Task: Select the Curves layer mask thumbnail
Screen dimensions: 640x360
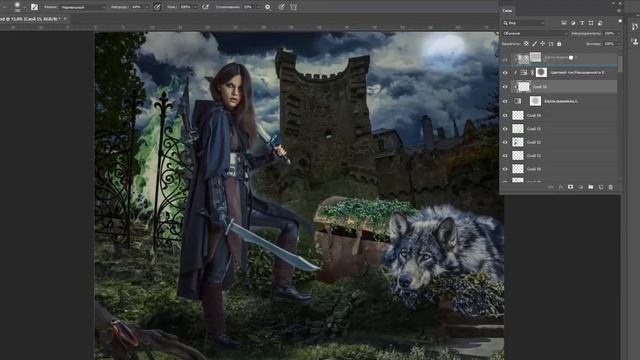Action: [x=535, y=101]
